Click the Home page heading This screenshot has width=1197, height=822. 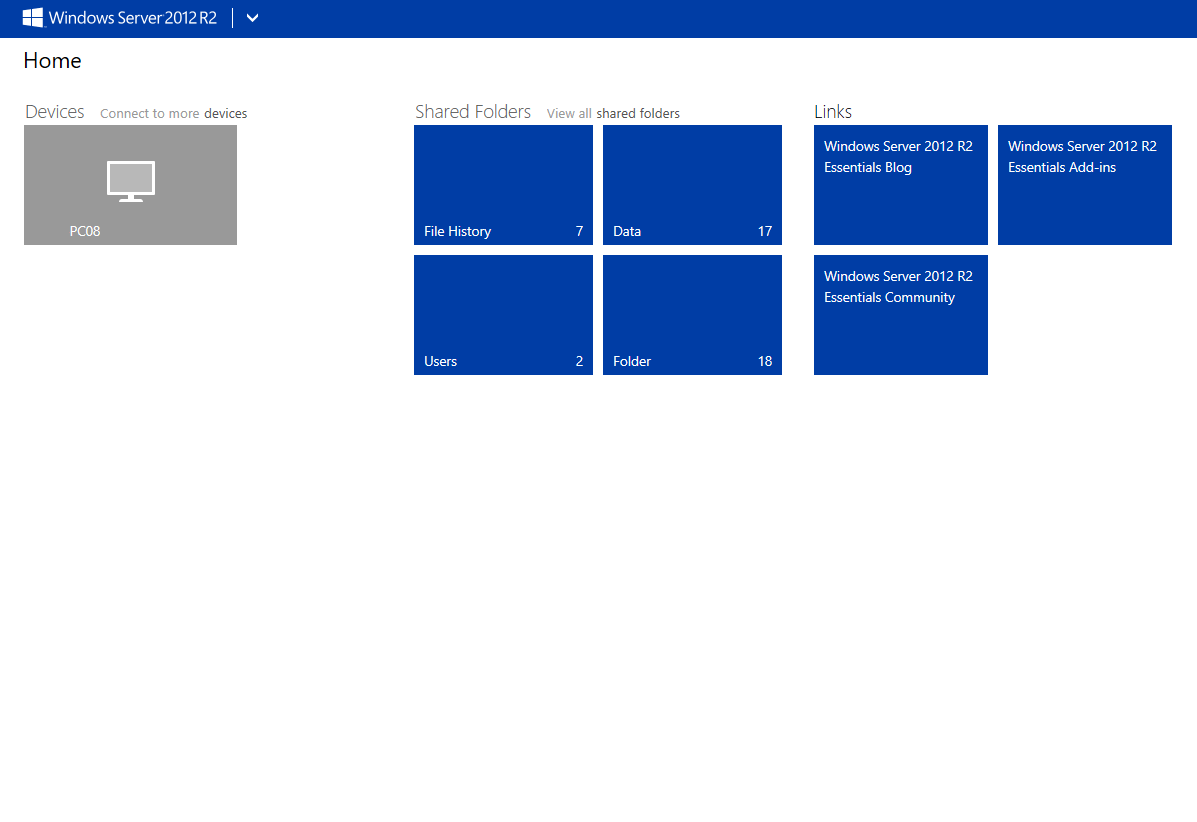click(x=52, y=60)
